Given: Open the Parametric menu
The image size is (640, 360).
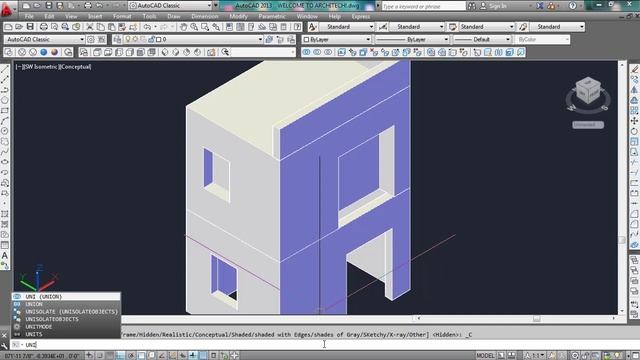Looking at the screenshot, I should click(272, 16).
